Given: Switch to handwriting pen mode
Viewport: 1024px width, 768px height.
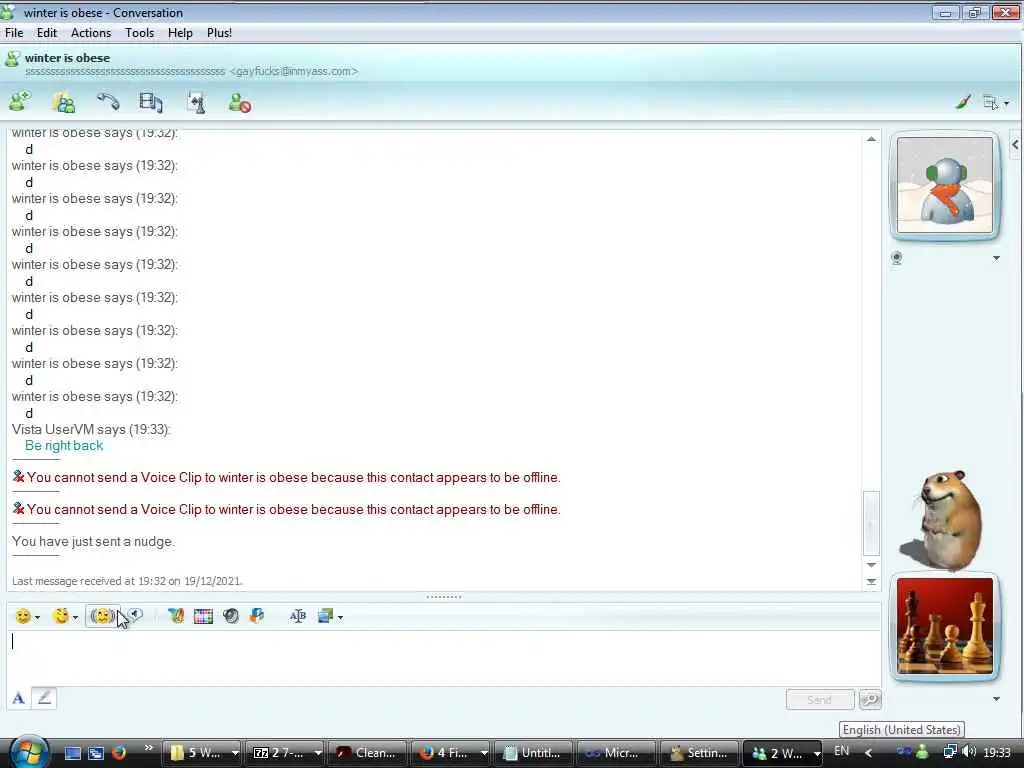Looking at the screenshot, I should 44,698.
